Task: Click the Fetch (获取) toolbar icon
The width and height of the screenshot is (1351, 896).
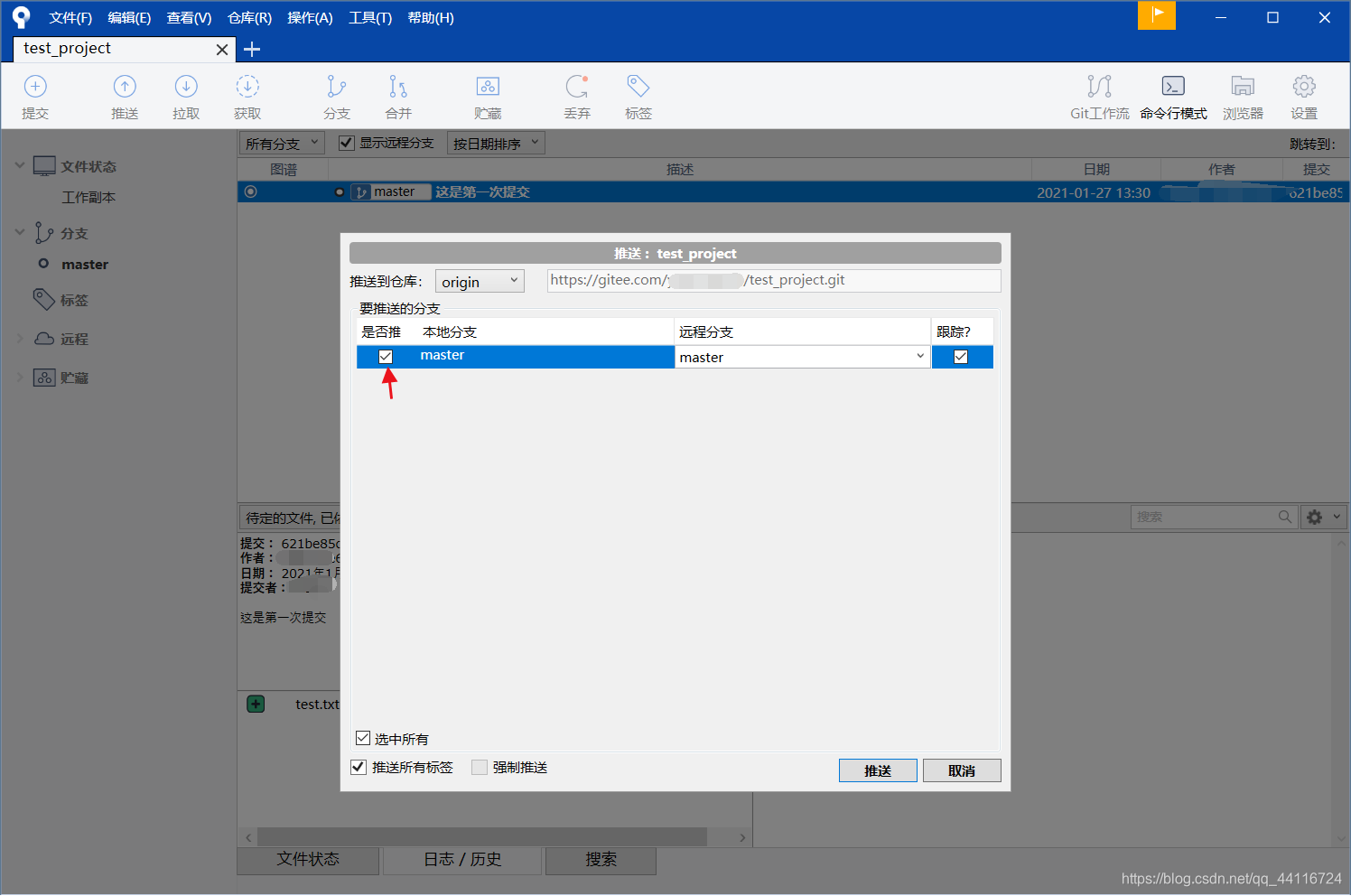Action: pos(247,87)
